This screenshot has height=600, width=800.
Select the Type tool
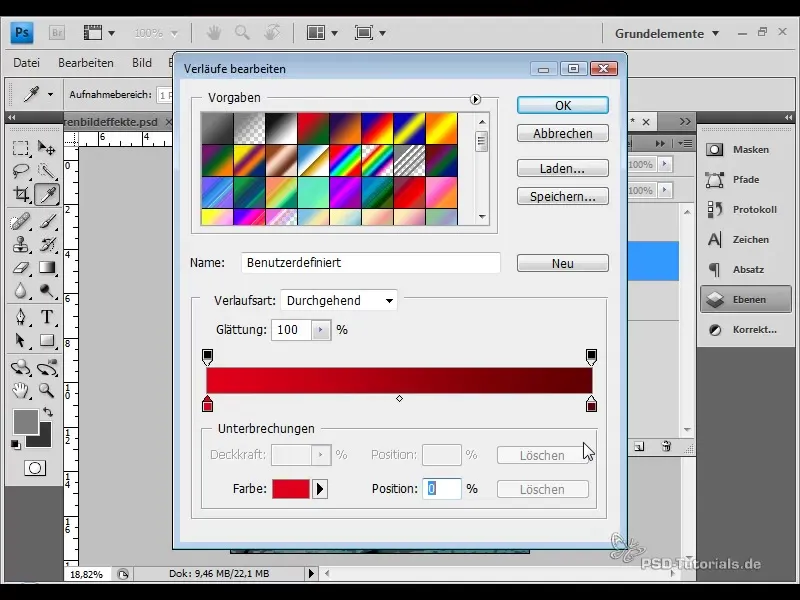pyautogui.click(x=46, y=317)
